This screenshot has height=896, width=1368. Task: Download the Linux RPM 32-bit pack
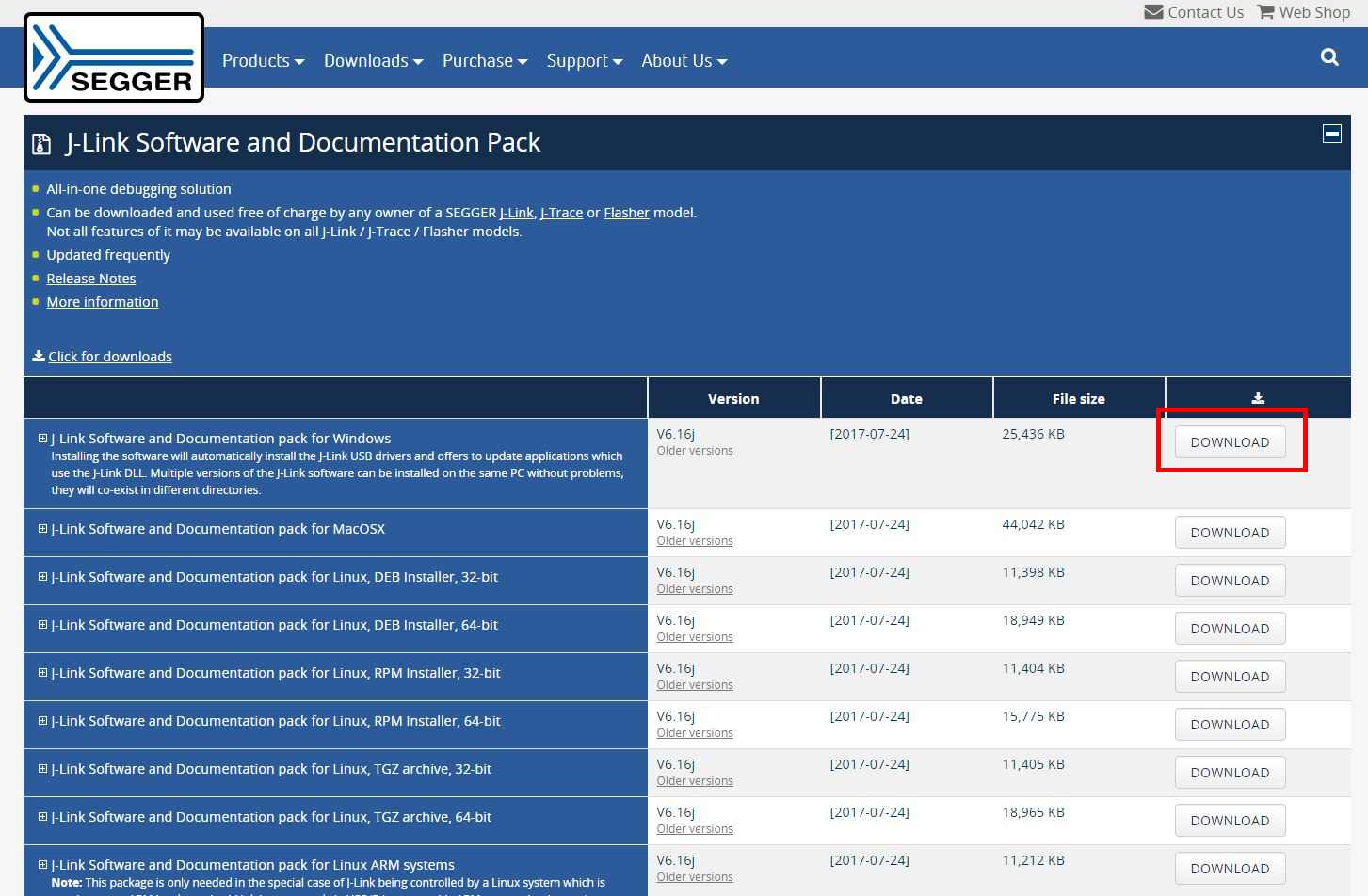(x=1230, y=677)
